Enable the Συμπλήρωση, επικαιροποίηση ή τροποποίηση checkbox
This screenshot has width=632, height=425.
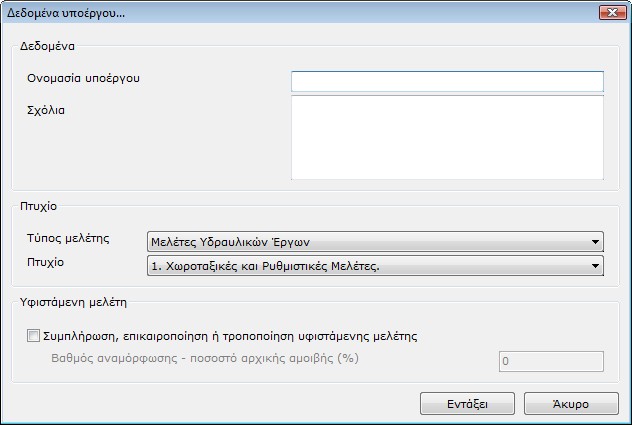pyautogui.click(x=35, y=336)
